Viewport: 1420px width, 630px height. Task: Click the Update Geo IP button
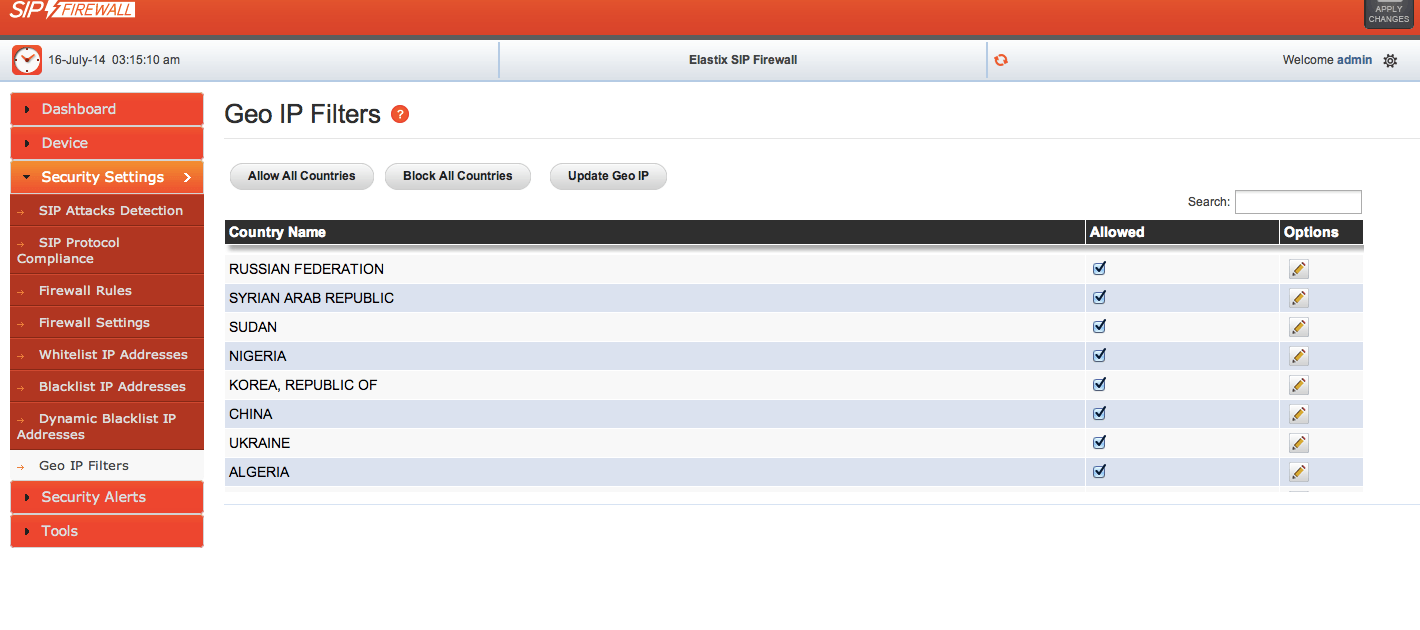tap(608, 176)
